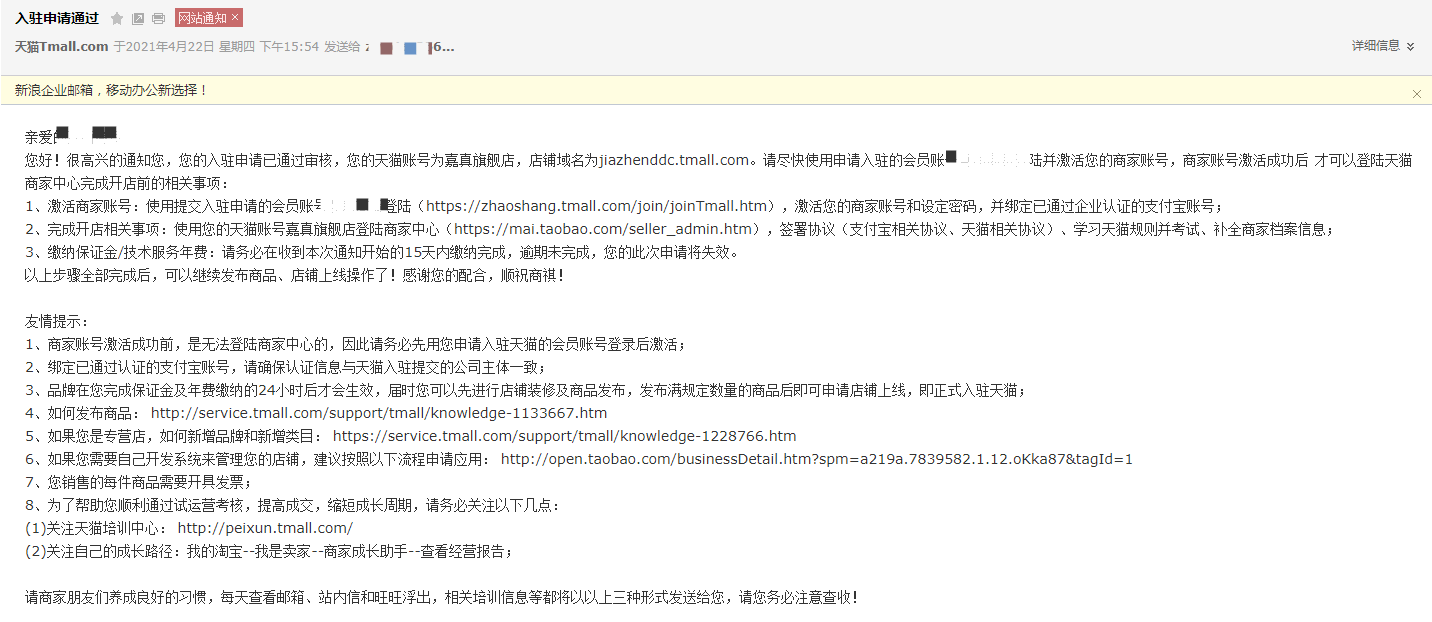Image resolution: width=1432 pixels, height=622 pixels.
Task: Print this email using the printer icon
Action: [159, 19]
